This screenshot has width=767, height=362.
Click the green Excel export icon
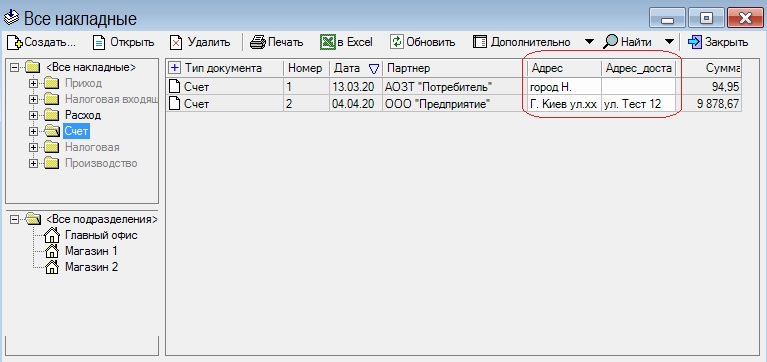[327, 42]
